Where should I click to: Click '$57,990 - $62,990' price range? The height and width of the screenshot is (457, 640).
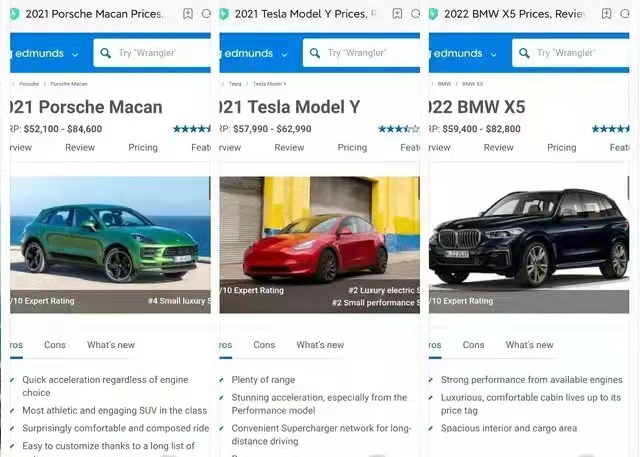coord(272,129)
